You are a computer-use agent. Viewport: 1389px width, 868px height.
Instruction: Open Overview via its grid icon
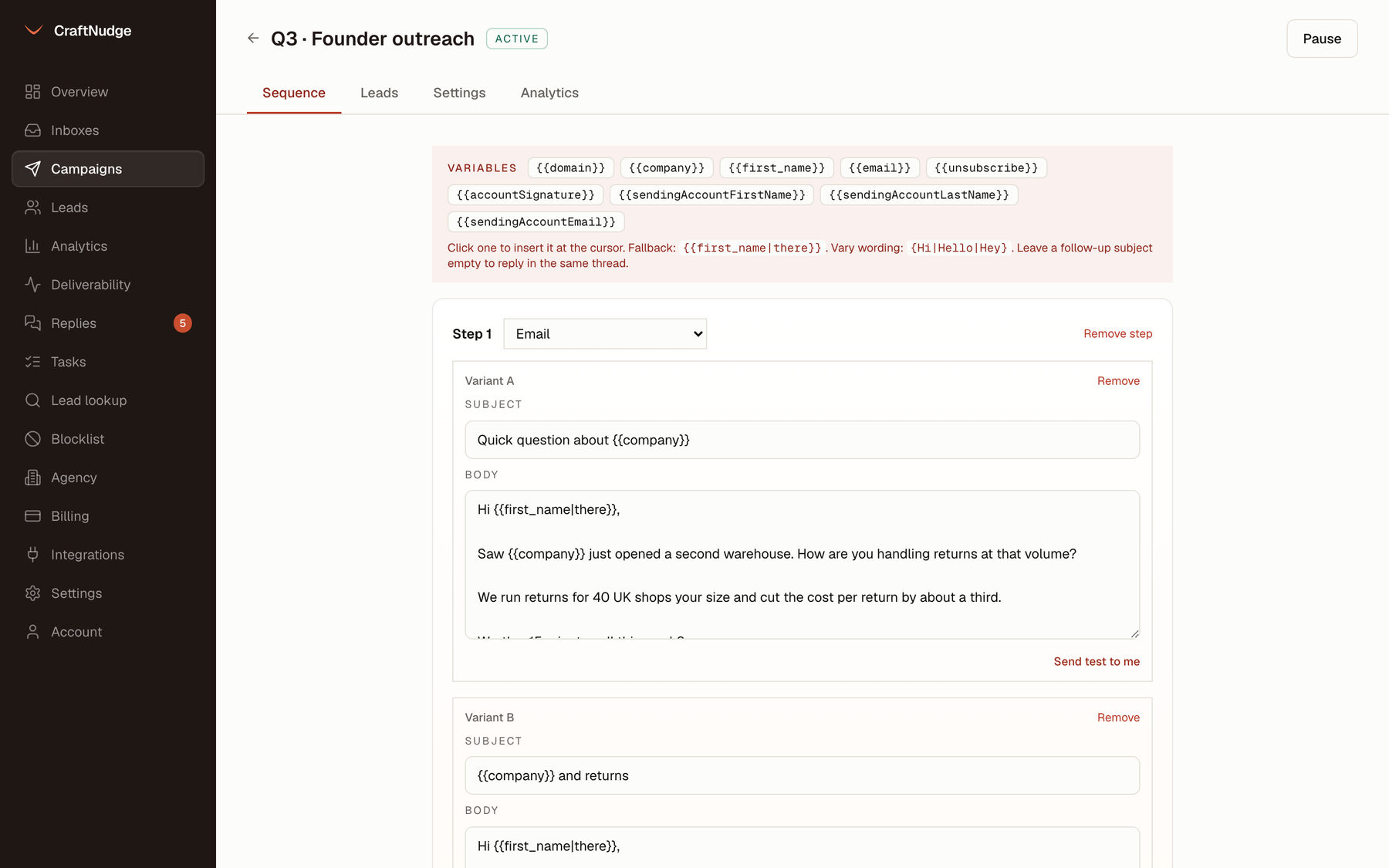coord(32,92)
